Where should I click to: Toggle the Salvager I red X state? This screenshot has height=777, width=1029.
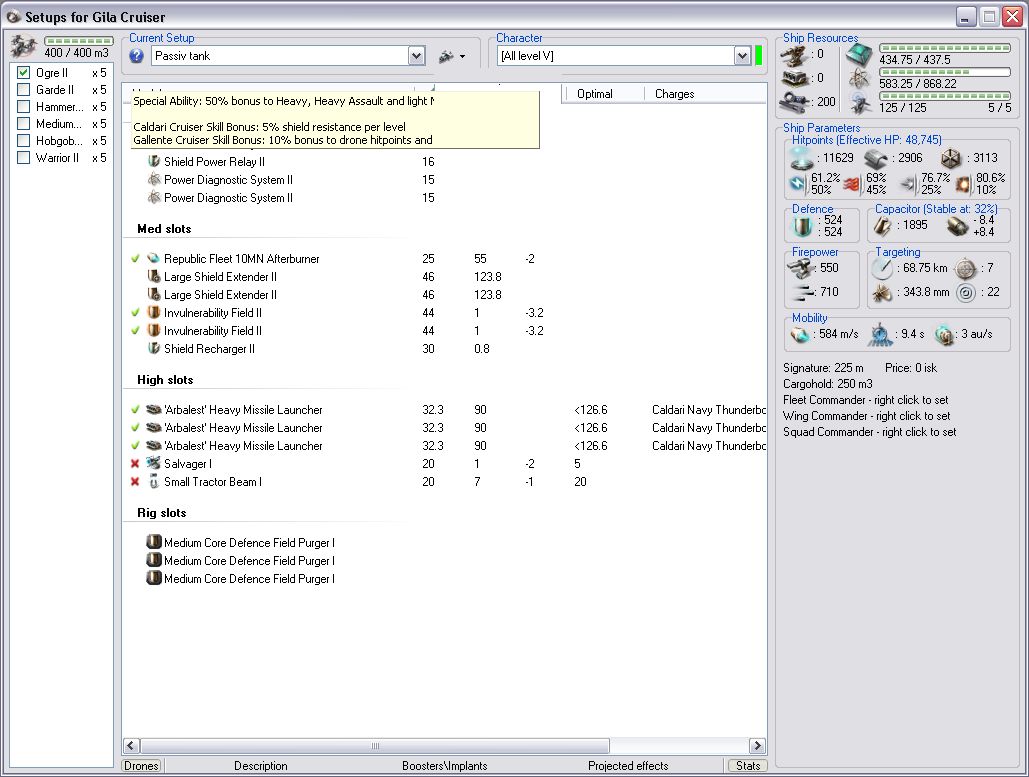pos(135,464)
